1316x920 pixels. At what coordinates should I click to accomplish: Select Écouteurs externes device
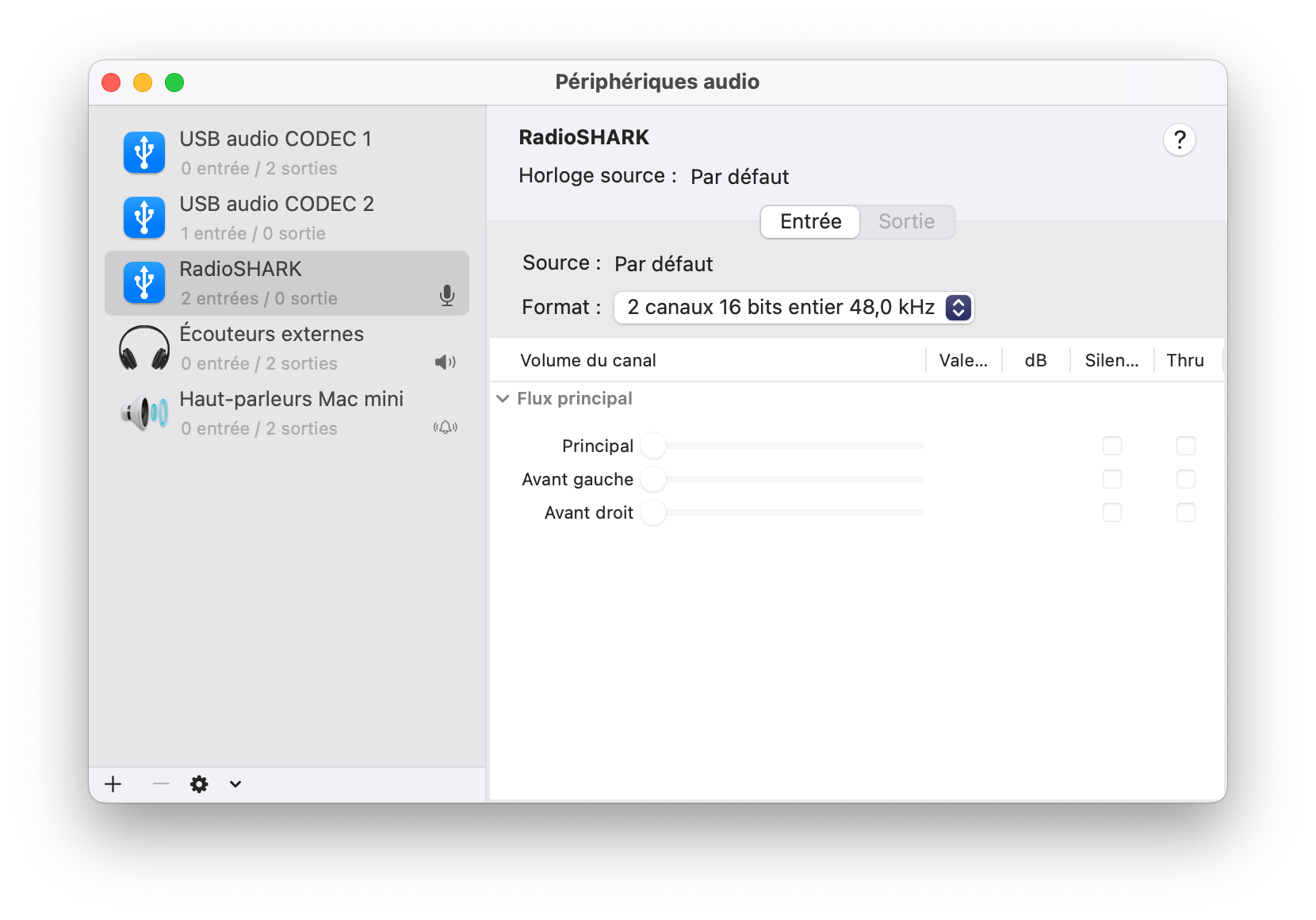pyautogui.click(x=287, y=348)
